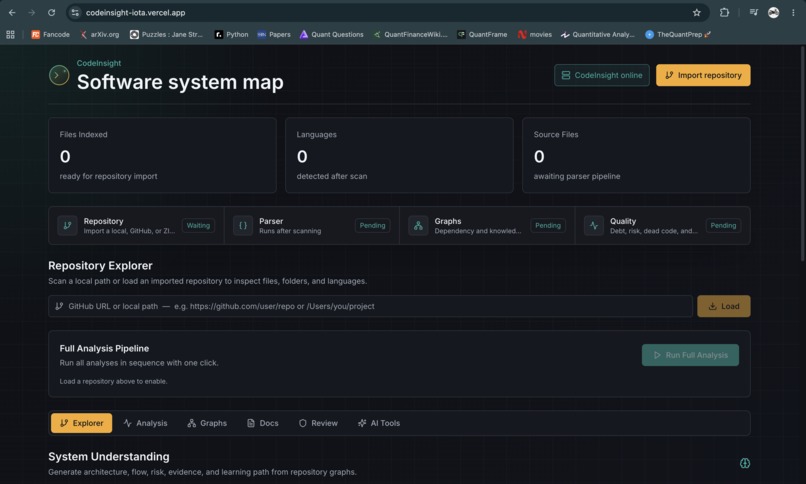Open the Chrome three-dot menu

793,12
